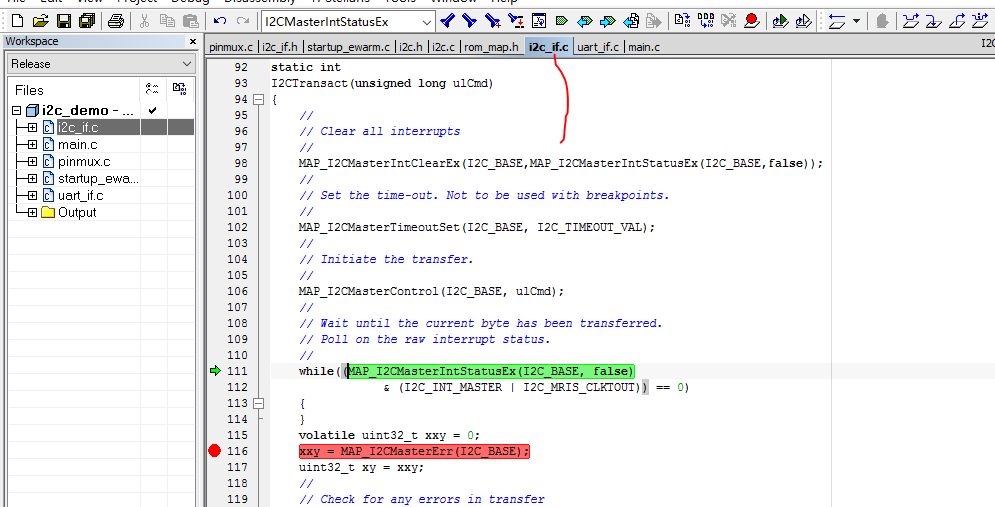The width and height of the screenshot is (995, 507).
Task: Expand the pinmux.c tree node
Action: tap(32, 162)
